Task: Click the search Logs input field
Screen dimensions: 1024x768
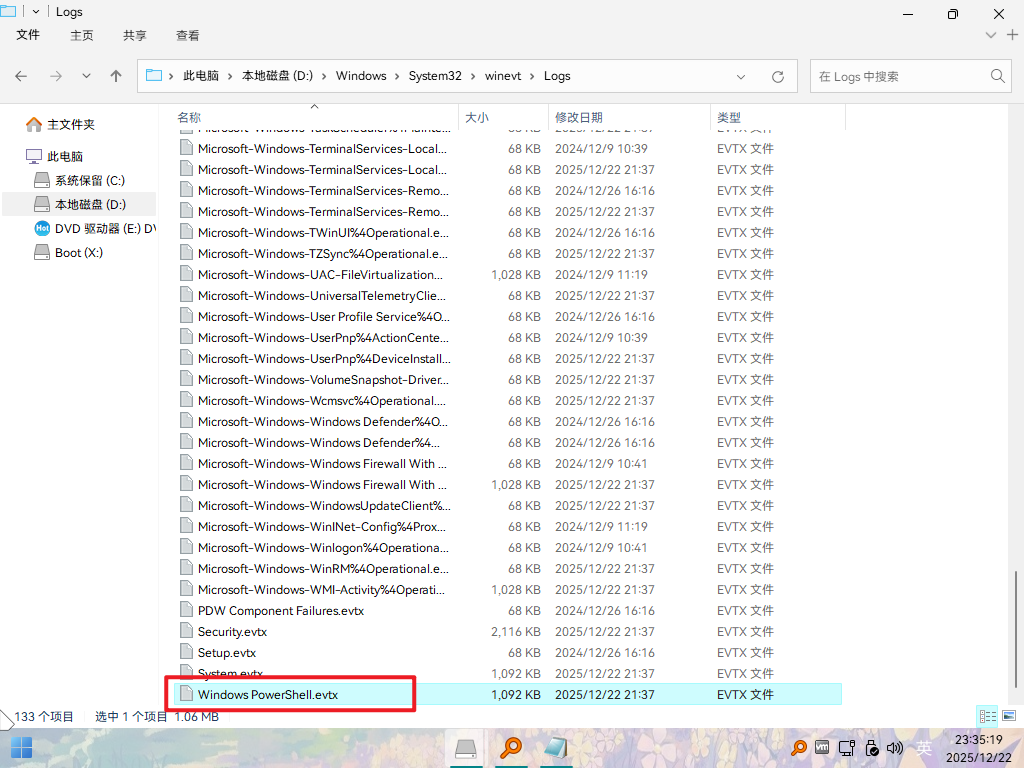Action: click(898, 76)
